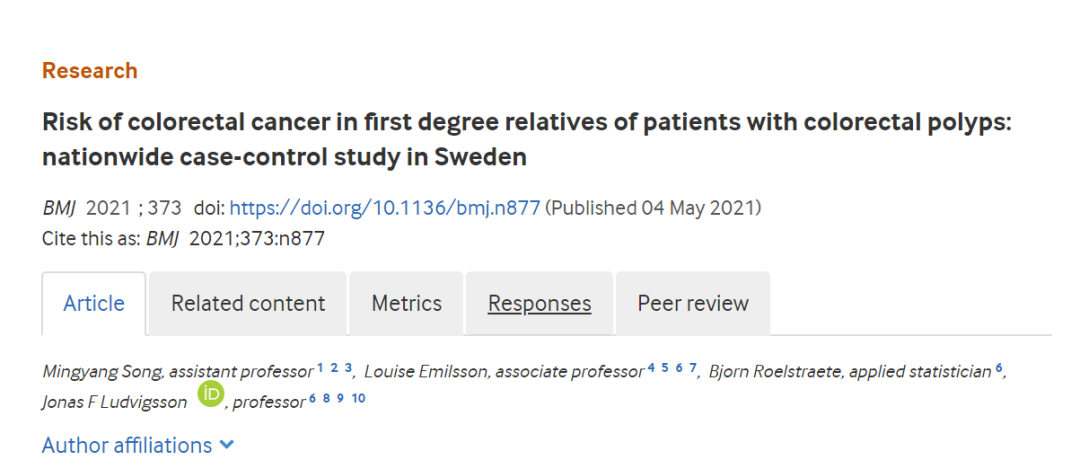Follow the doi.org/10.1136/bmj.n877 link
The image size is (1080, 469).
coord(384,208)
